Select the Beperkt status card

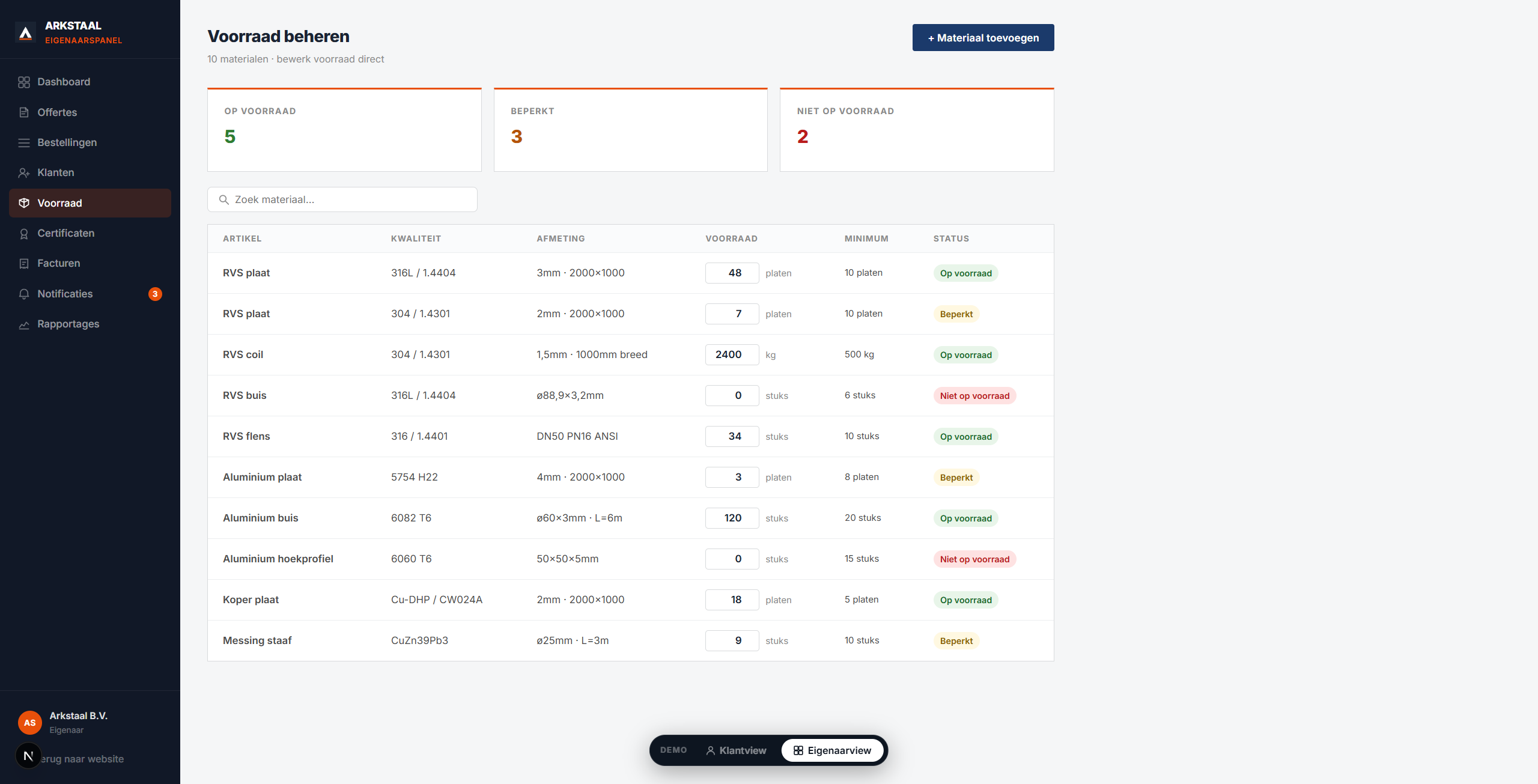click(x=630, y=129)
